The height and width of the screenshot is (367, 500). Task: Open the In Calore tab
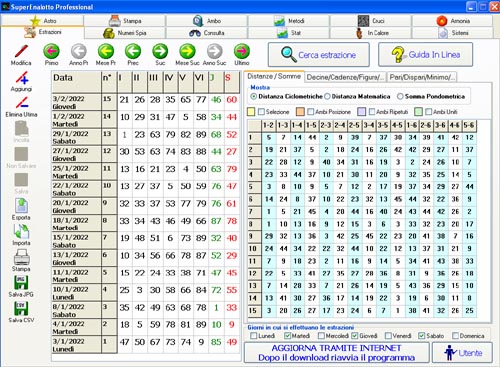pos(371,33)
